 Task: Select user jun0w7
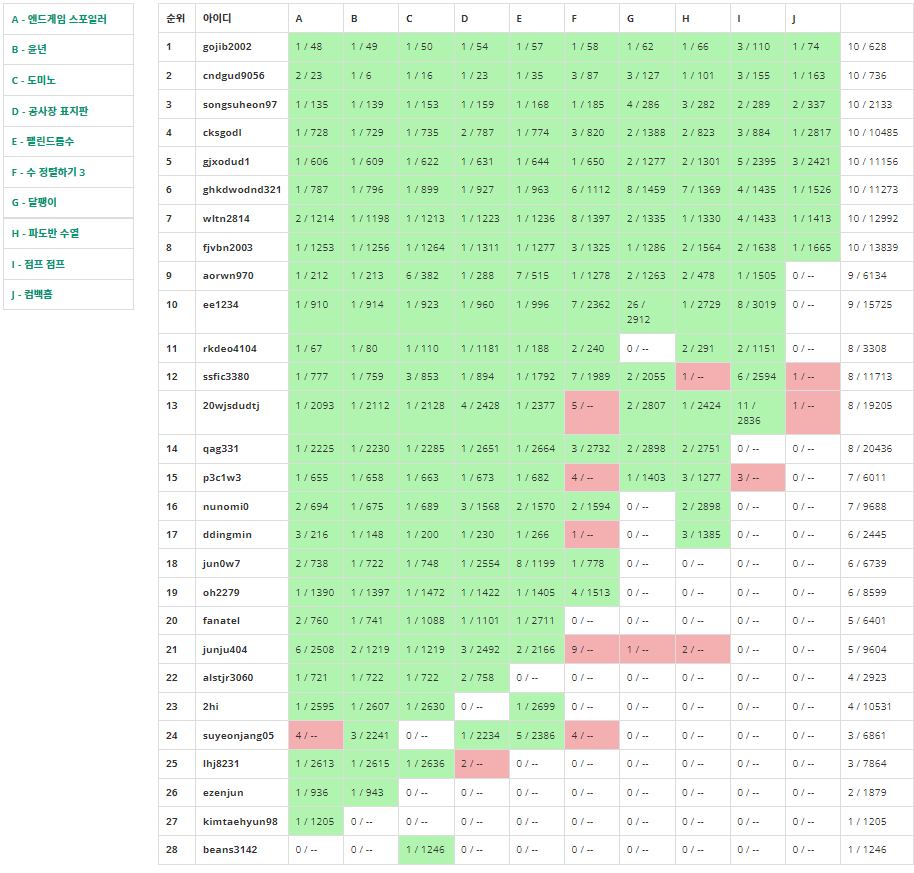(x=221, y=564)
